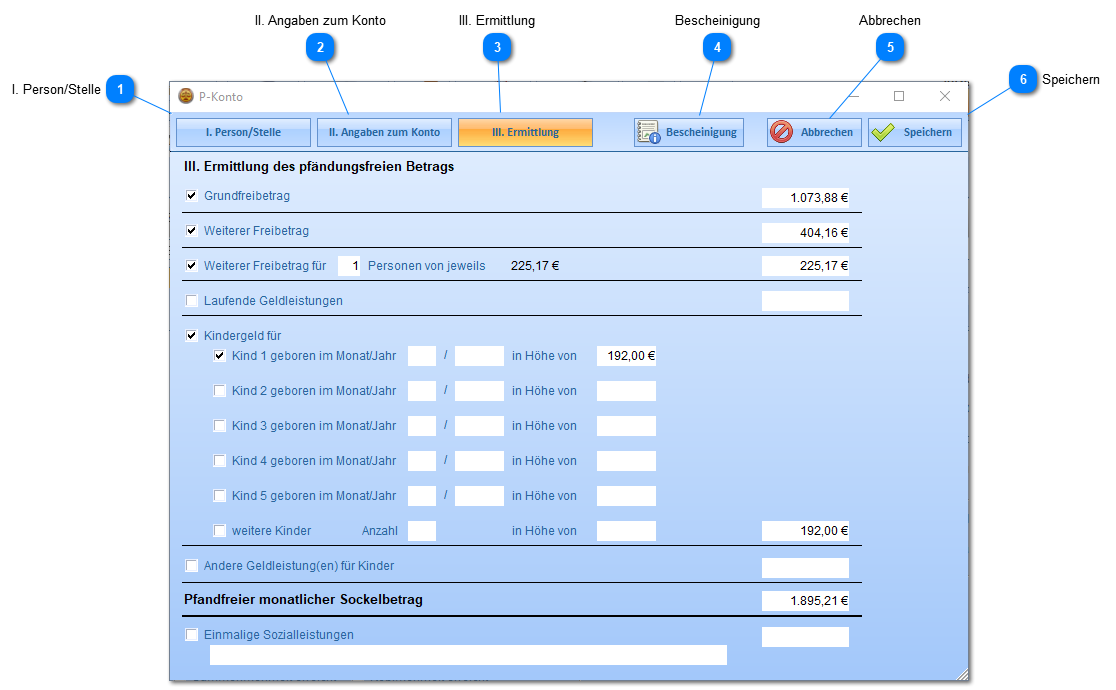
Task: Click the red Abbrechen cancel icon
Action: [x=782, y=132]
